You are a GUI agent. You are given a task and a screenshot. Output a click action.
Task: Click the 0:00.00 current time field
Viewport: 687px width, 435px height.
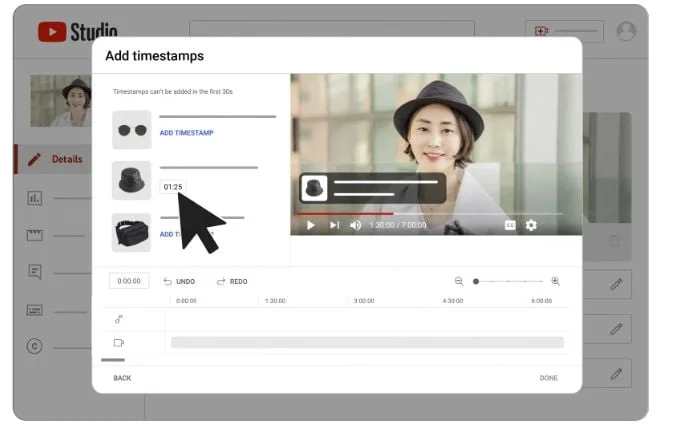tap(129, 282)
